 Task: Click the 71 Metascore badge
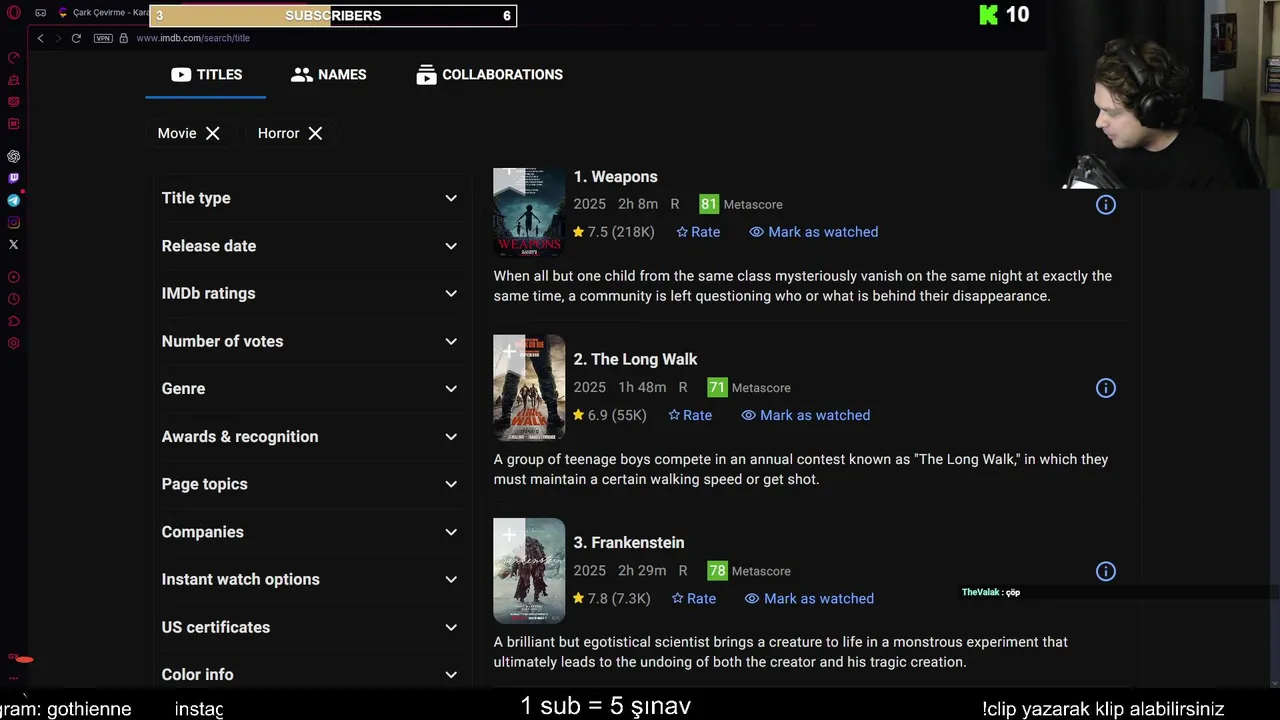(717, 388)
